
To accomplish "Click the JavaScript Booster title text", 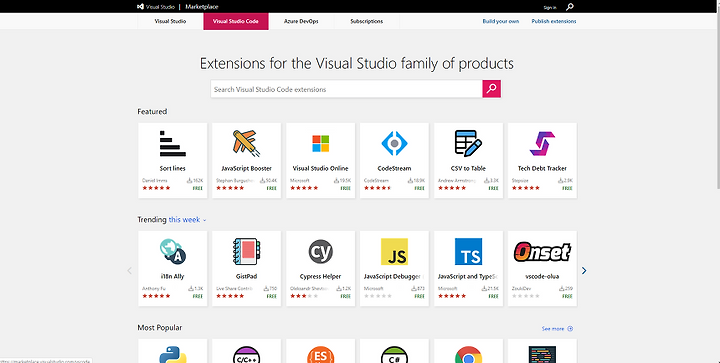I will [247, 168].
